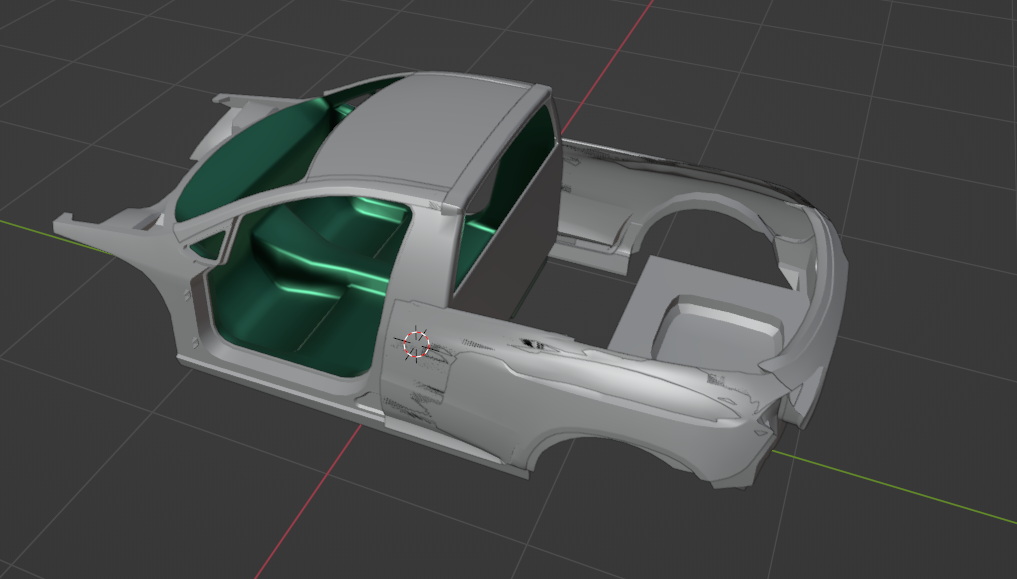Click the raised spare-wheel well cover in the trunk floor
1017x579 pixels.
(x=720, y=329)
